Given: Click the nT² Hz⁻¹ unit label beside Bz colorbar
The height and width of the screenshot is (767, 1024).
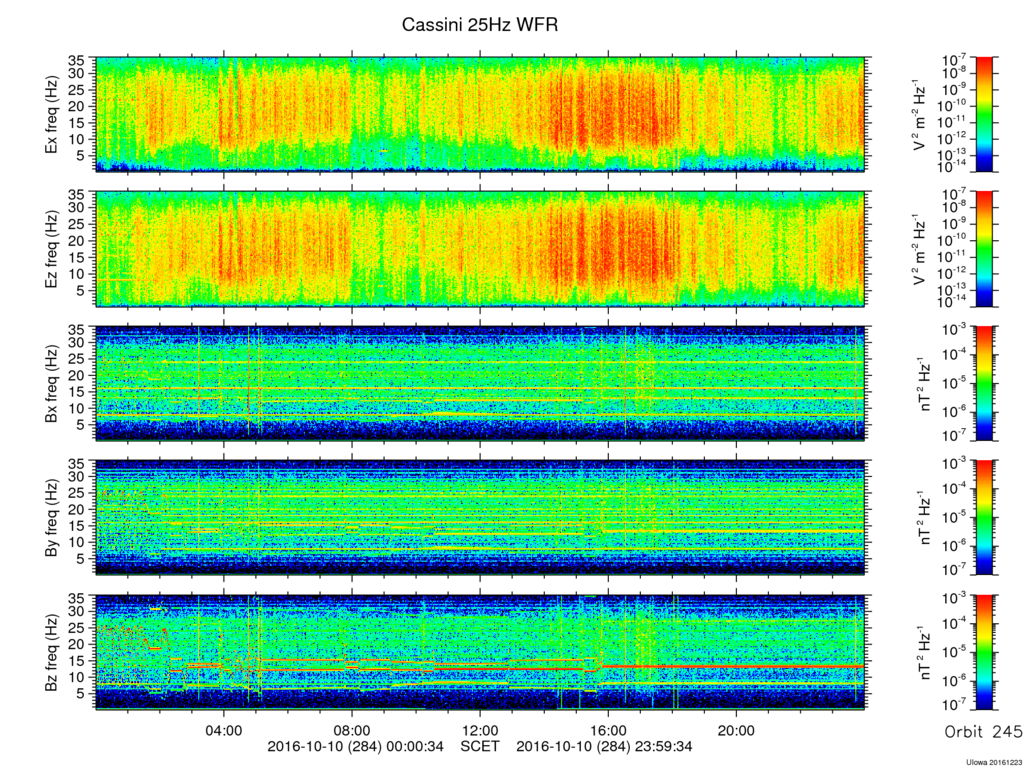Looking at the screenshot, I should [924, 653].
